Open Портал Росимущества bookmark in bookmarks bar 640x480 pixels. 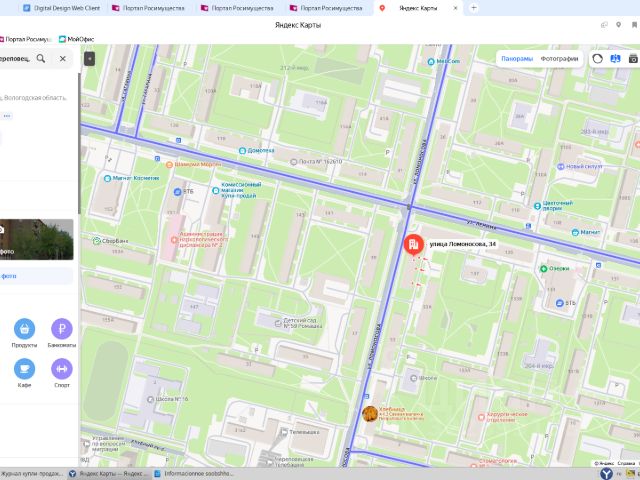(25, 39)
